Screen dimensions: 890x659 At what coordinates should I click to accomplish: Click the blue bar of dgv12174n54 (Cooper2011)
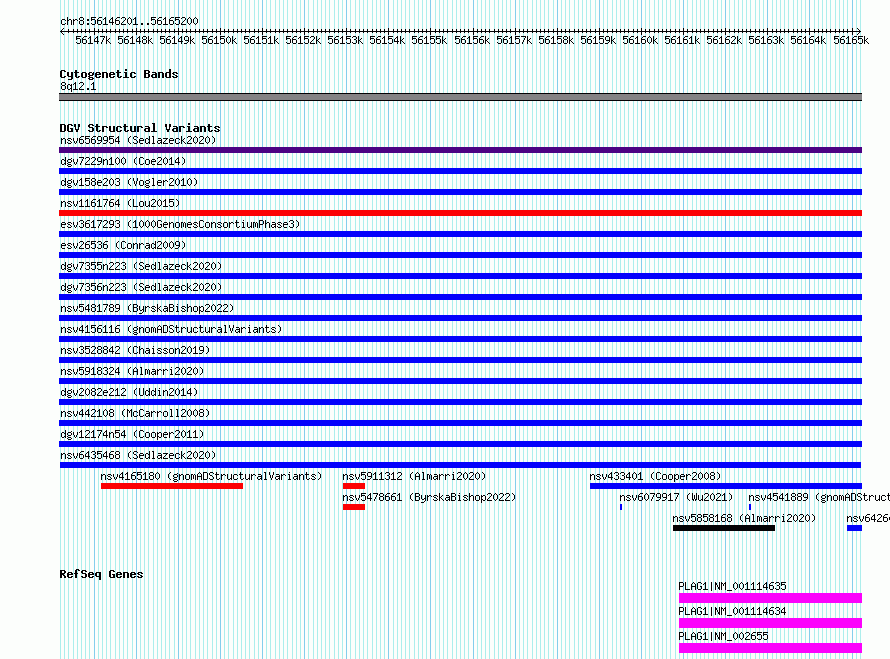[x=460, y=444]
